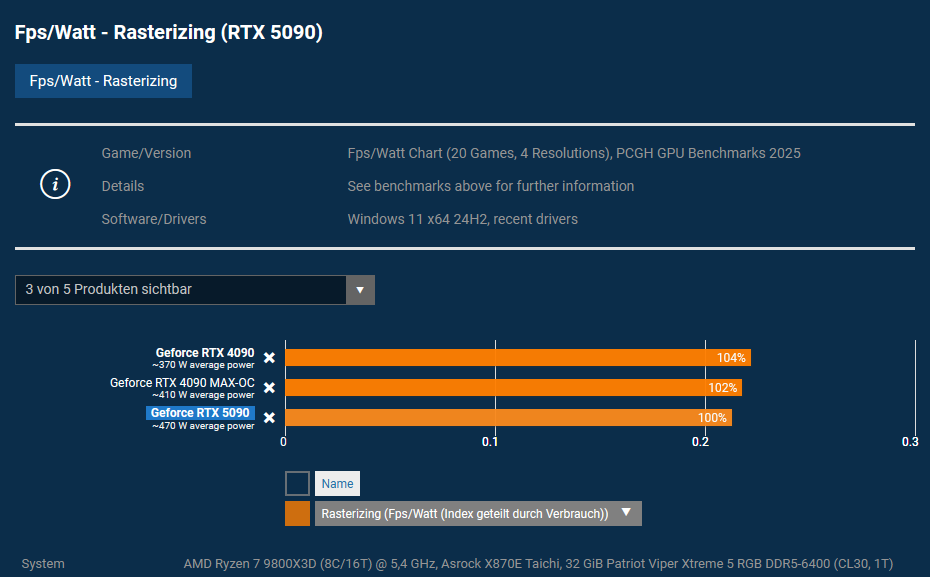Click '~470 W average power' text
Viewport: 930px width, 577px height.
203,426
